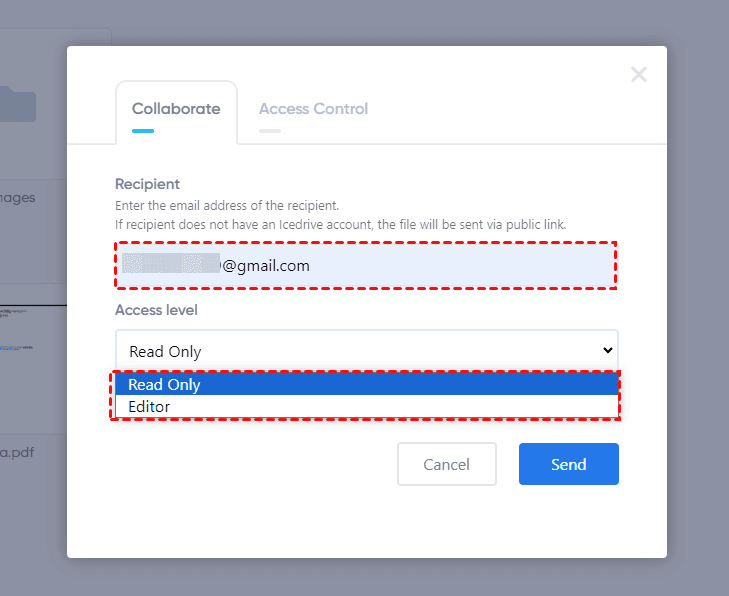Expand the Access level dropdown arrow
This screenshot has height=596, width=729.
tap(606, 350)
